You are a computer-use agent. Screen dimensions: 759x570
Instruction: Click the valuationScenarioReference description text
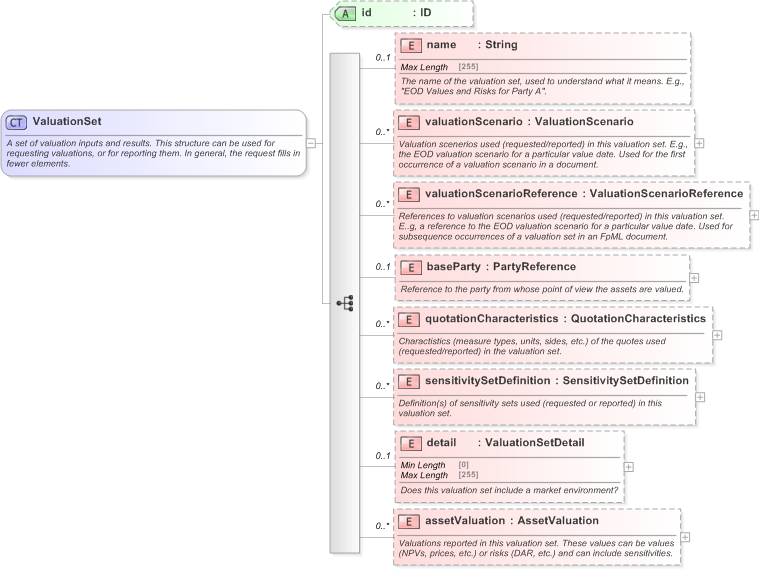pos(565,226)
